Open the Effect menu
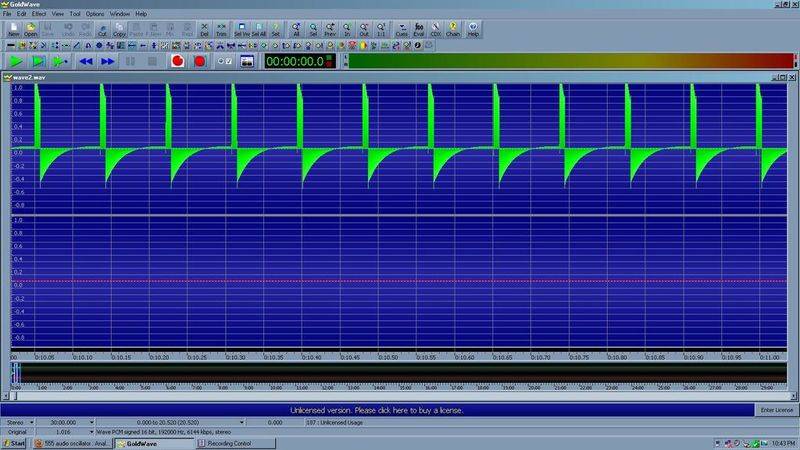 point(38,14)
